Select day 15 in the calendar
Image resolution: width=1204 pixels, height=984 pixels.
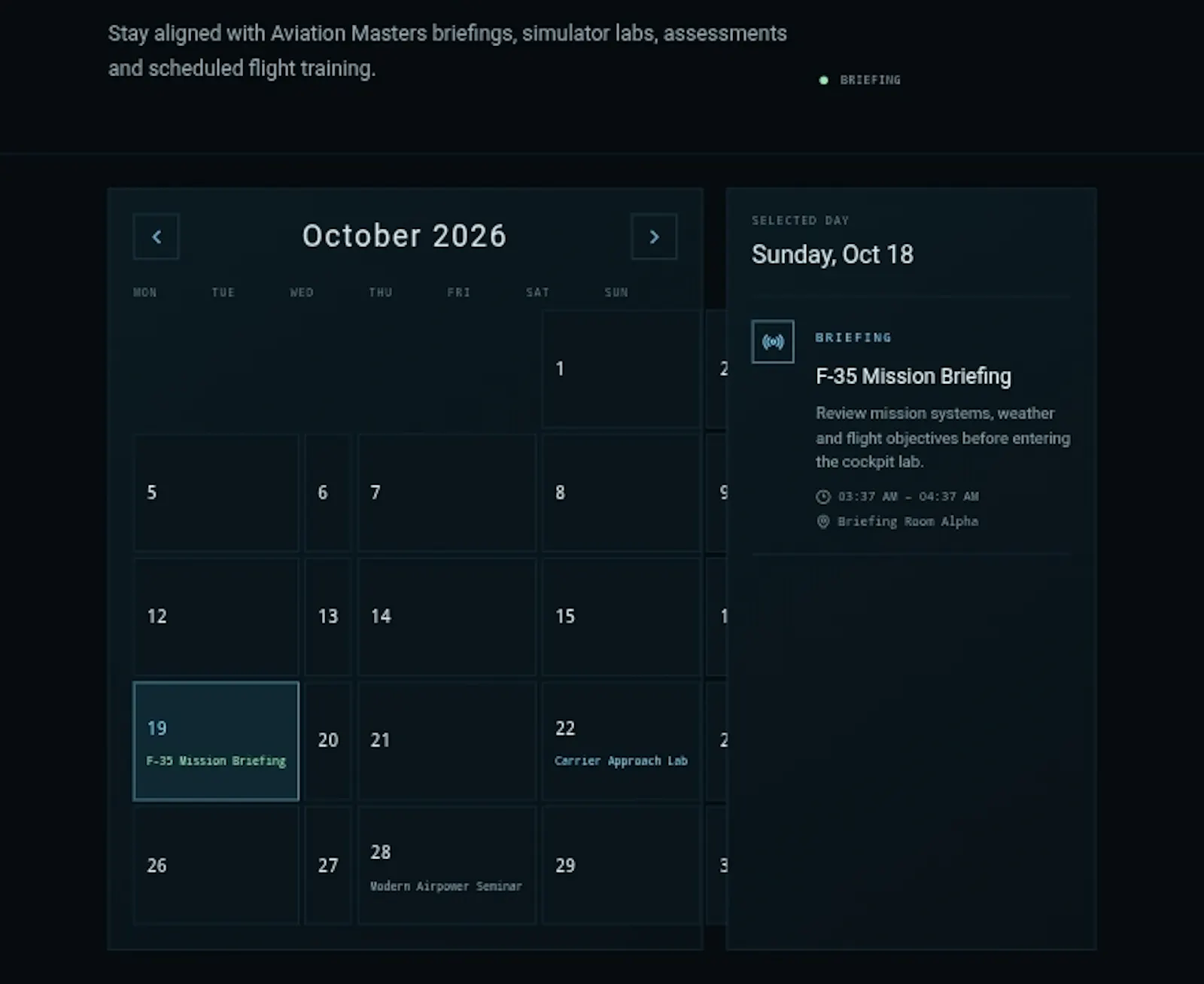tap(622, 617)
